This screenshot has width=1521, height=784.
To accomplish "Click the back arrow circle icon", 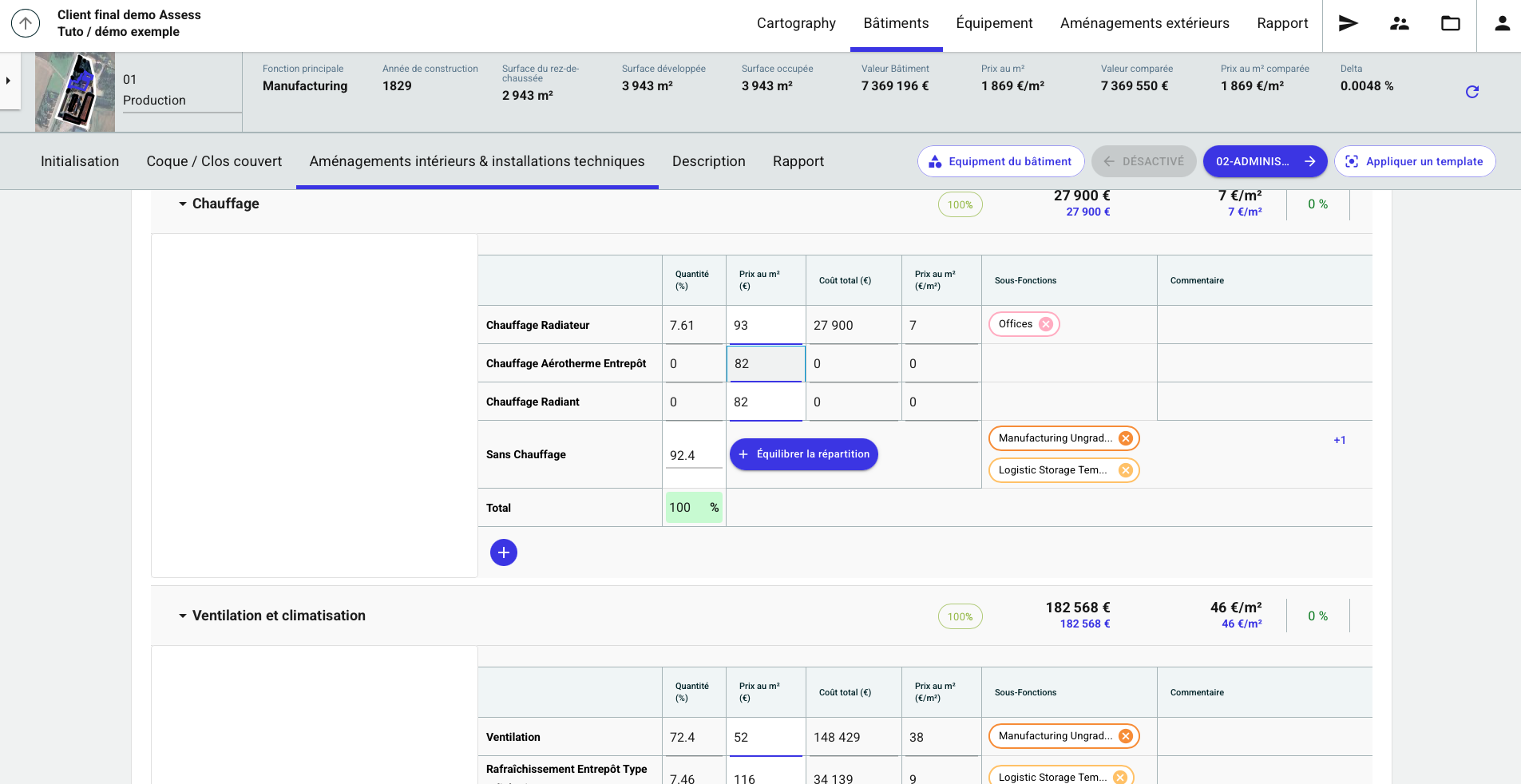I will 26,23.
